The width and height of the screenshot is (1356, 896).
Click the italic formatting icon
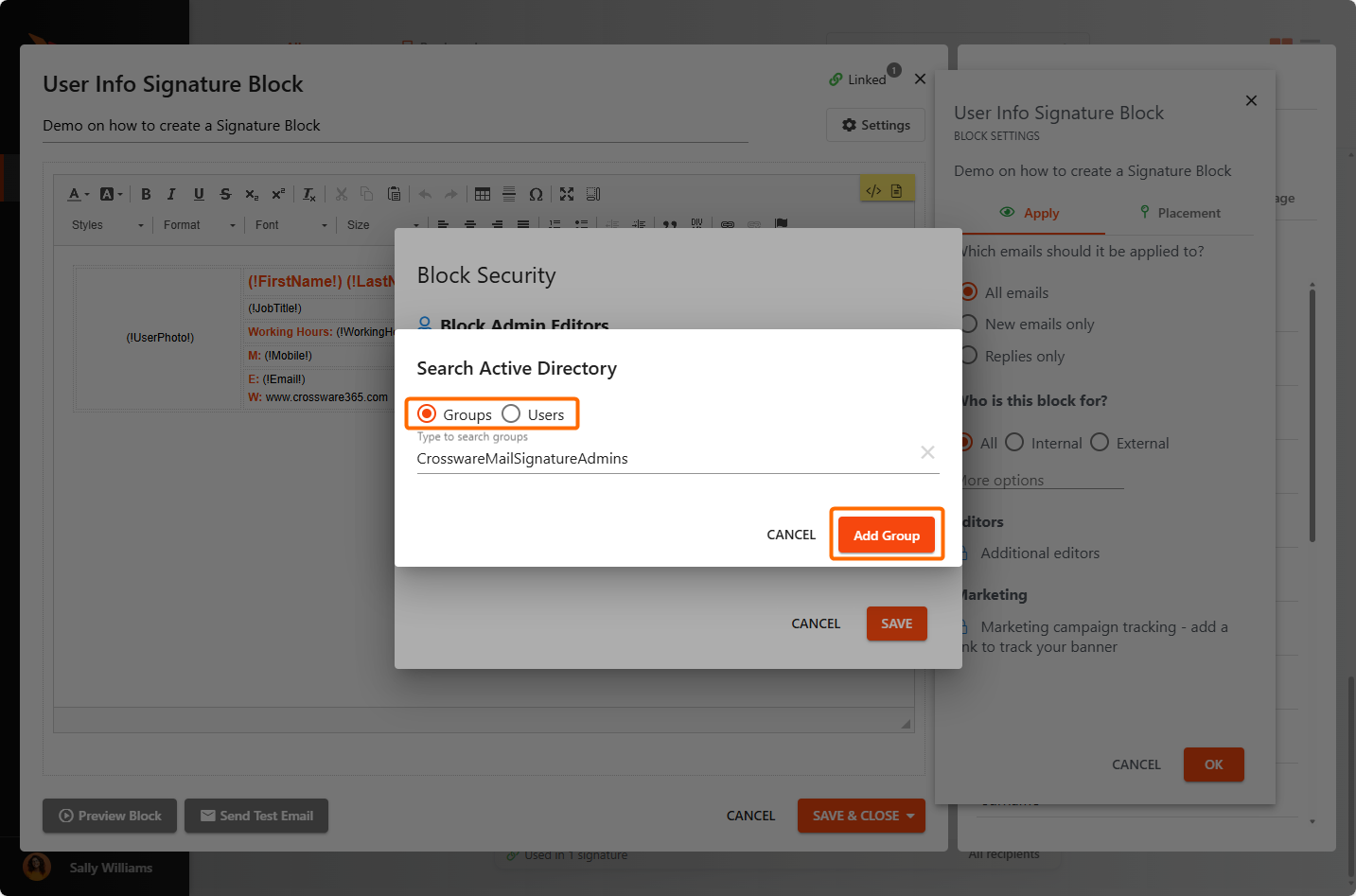pyautogui.click(x=171, y=194)
